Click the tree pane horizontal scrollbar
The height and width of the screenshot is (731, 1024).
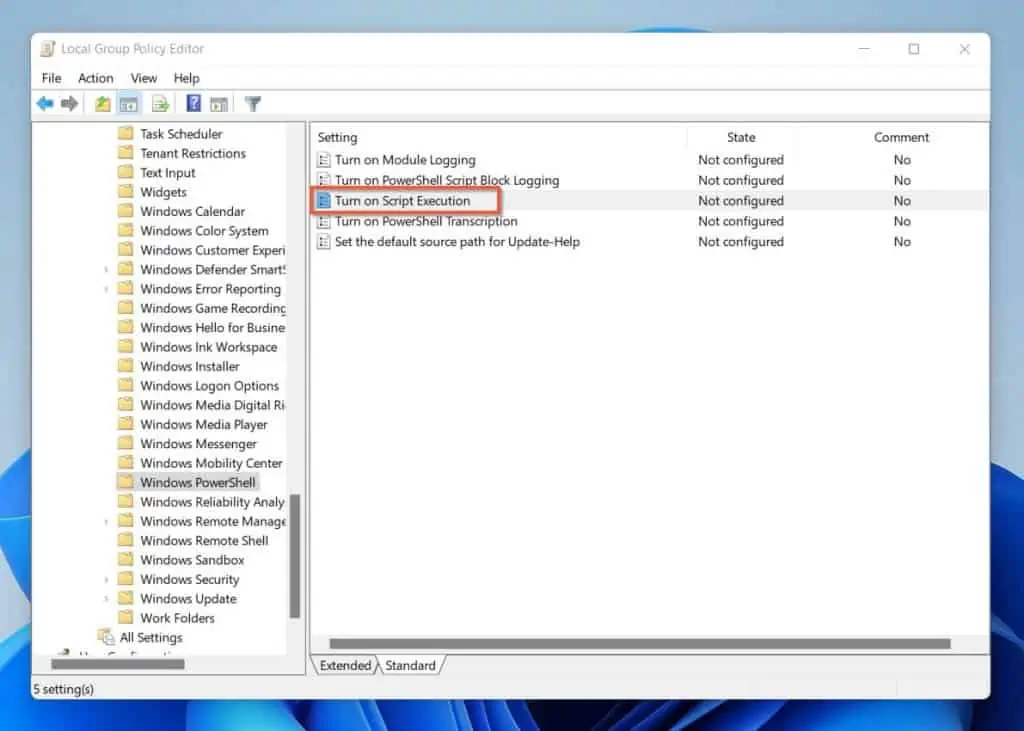(118, 664)
